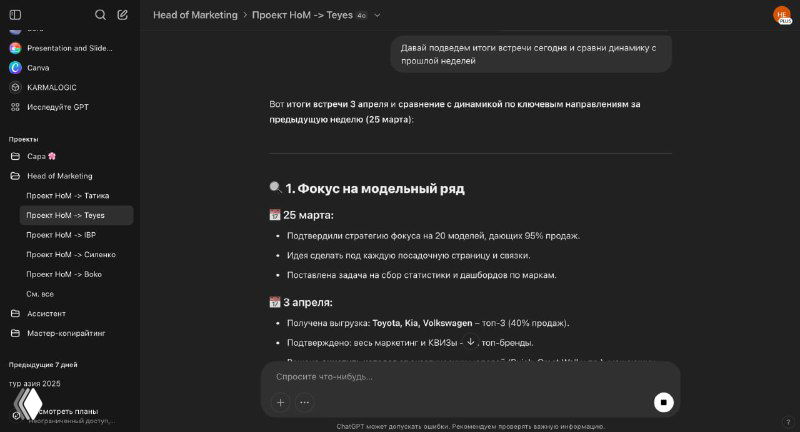
Task: Go to Head of Marketing breadcrumb
Action: 195,15
